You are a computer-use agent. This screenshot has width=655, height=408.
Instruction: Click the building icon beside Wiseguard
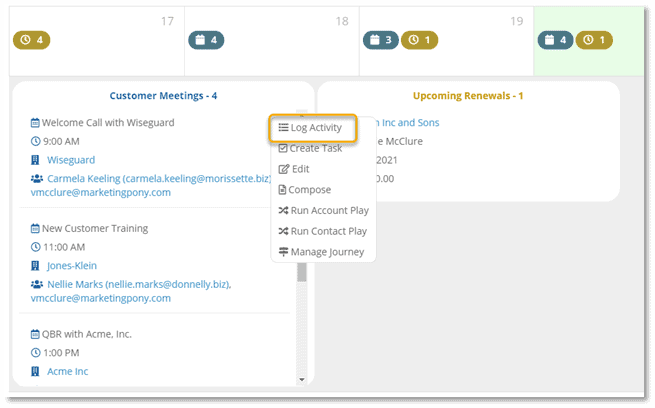tap(35, 160)
